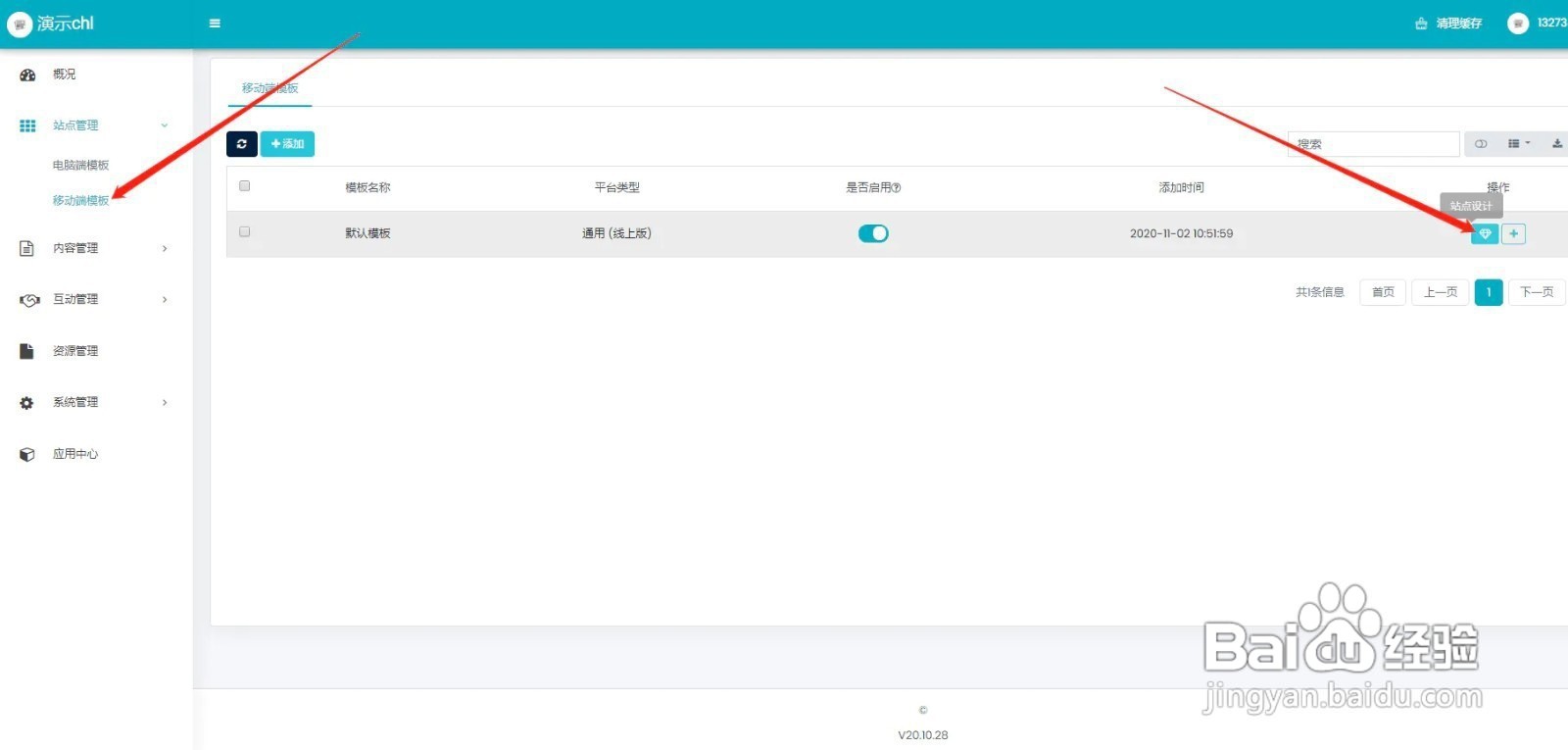Click the refresh table button
Image resolution: width=1568 pixels, height=750 pixels.
pos(242,144)
